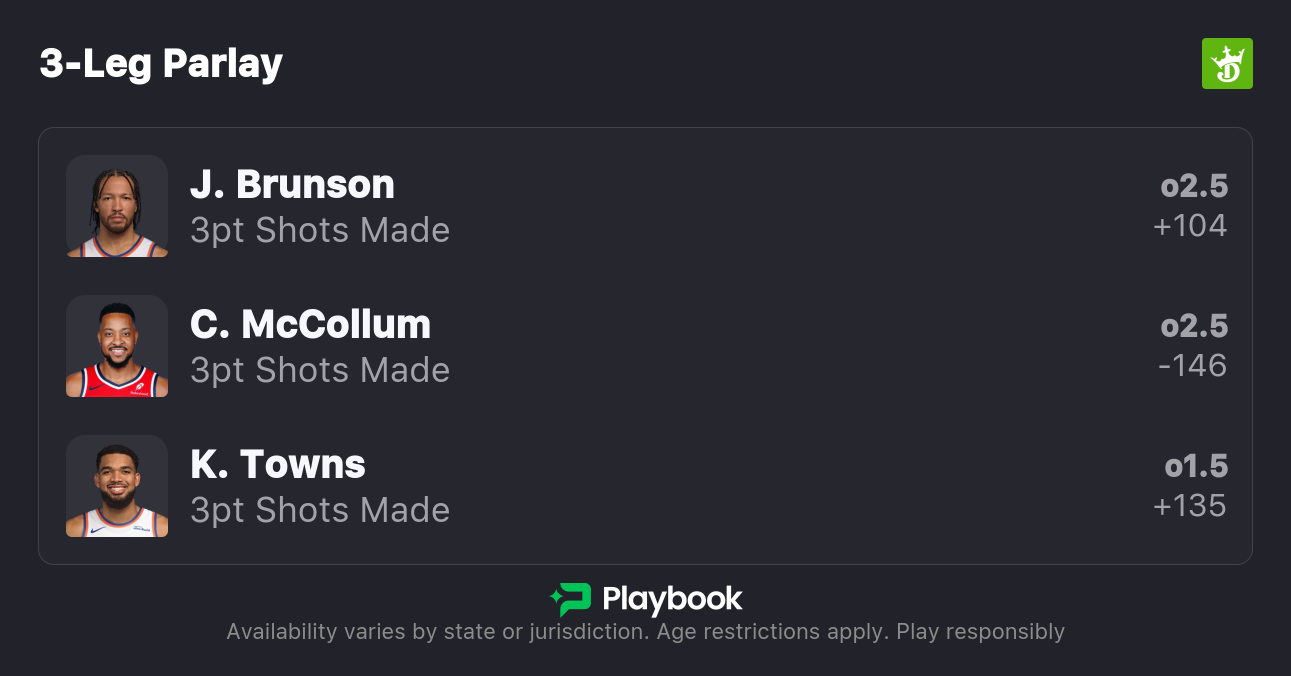Image resolution: width=1291 pixels, height=676 pixels.
Task: Select Towns' o1.5 line
Action: point(1196,466)
